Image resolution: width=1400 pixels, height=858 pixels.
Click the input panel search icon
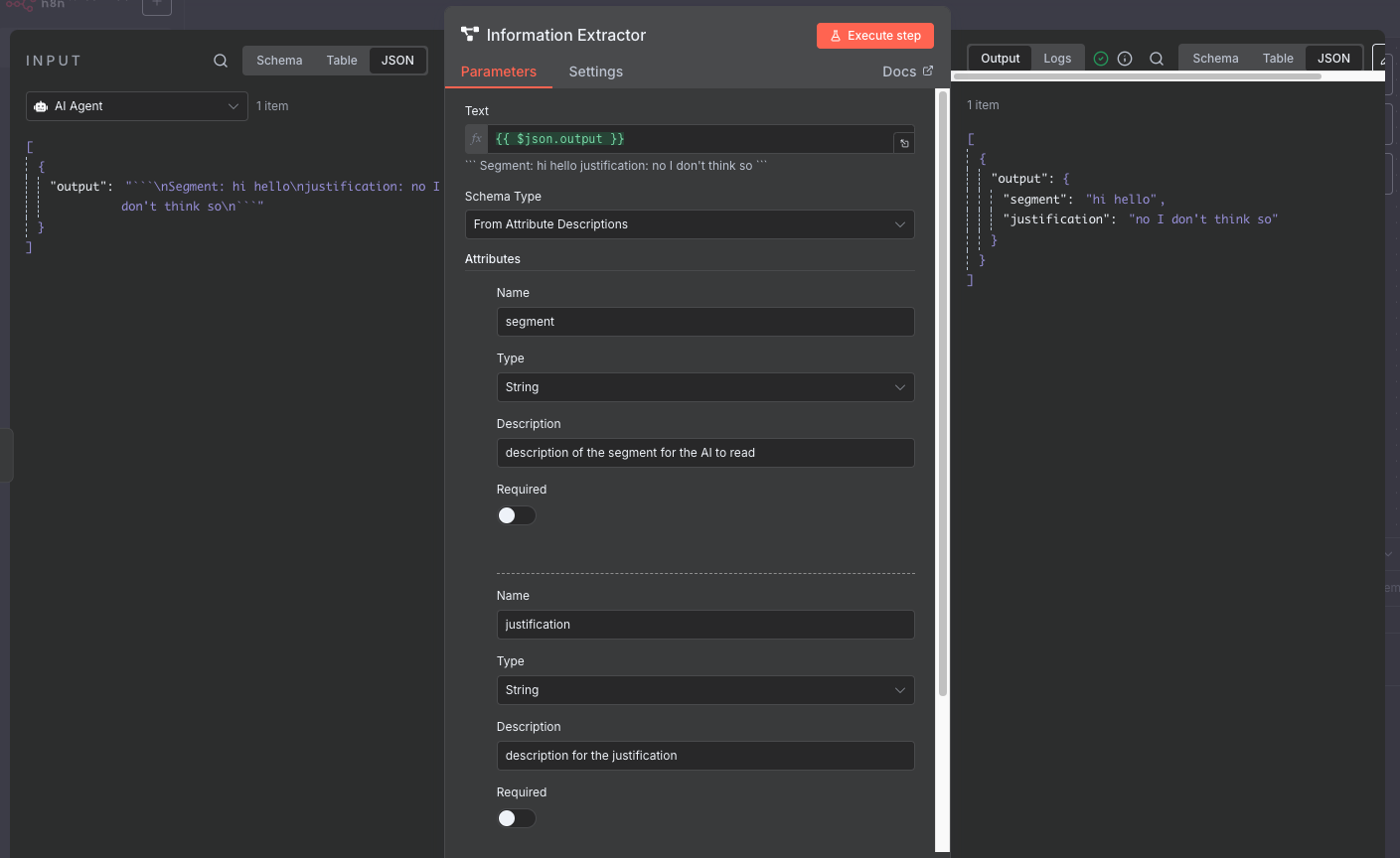click(x=221, y=61)
